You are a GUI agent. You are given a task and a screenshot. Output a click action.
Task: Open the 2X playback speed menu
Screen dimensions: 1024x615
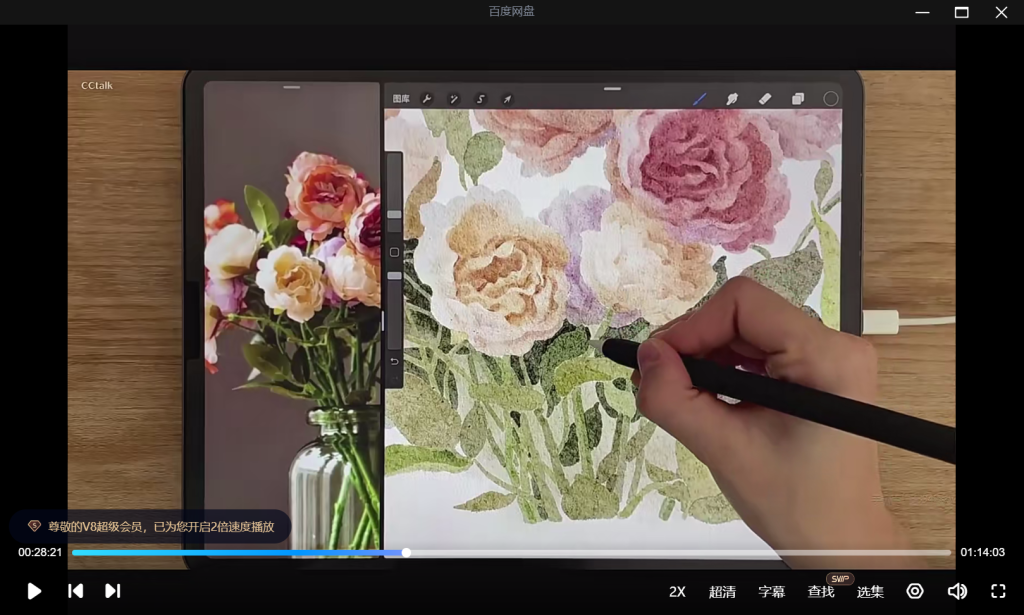677,592
